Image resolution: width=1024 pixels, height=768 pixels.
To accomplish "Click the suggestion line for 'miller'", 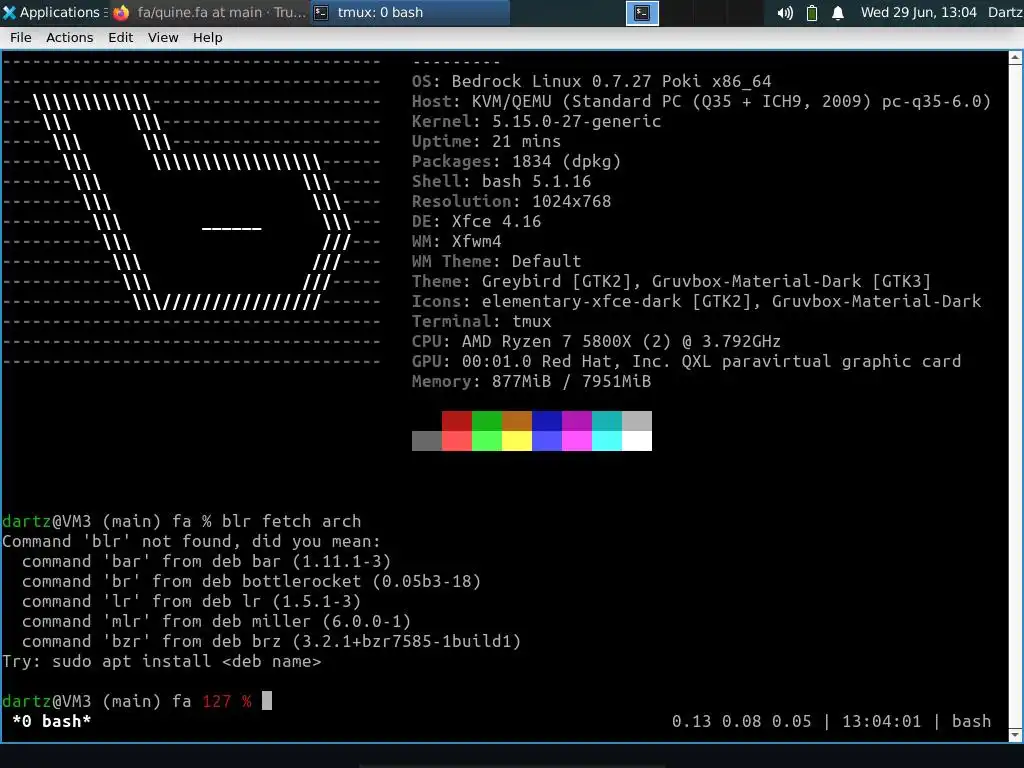I will [216, 622].
